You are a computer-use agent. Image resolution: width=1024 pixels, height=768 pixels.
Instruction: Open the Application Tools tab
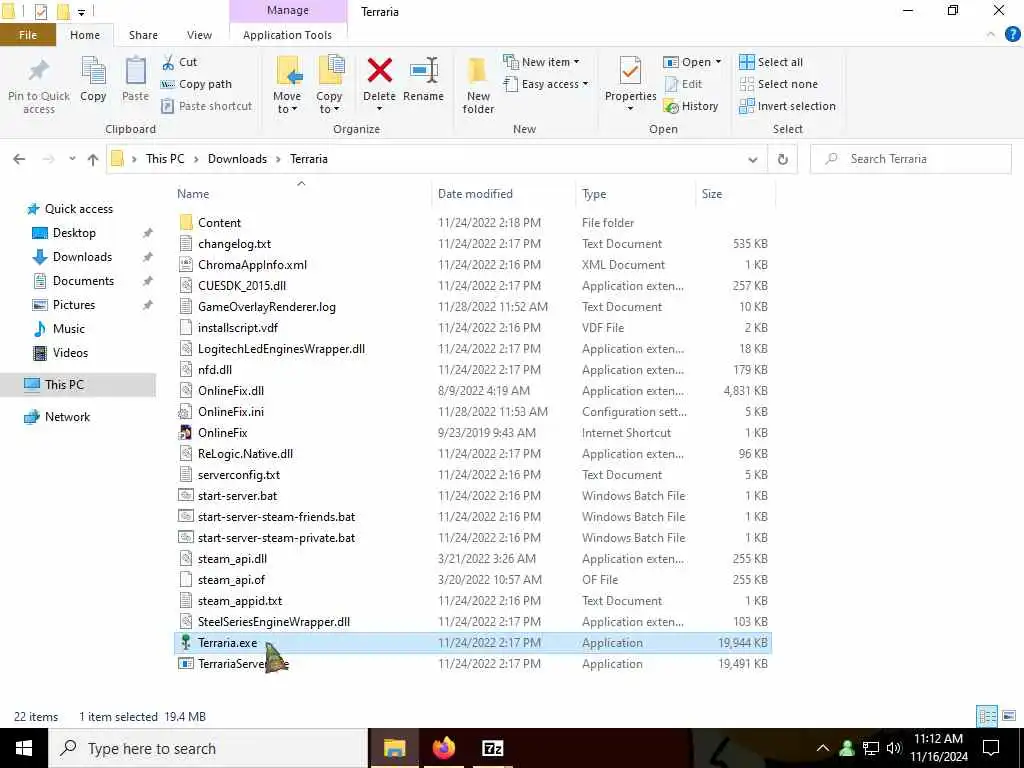coord(287,35)
